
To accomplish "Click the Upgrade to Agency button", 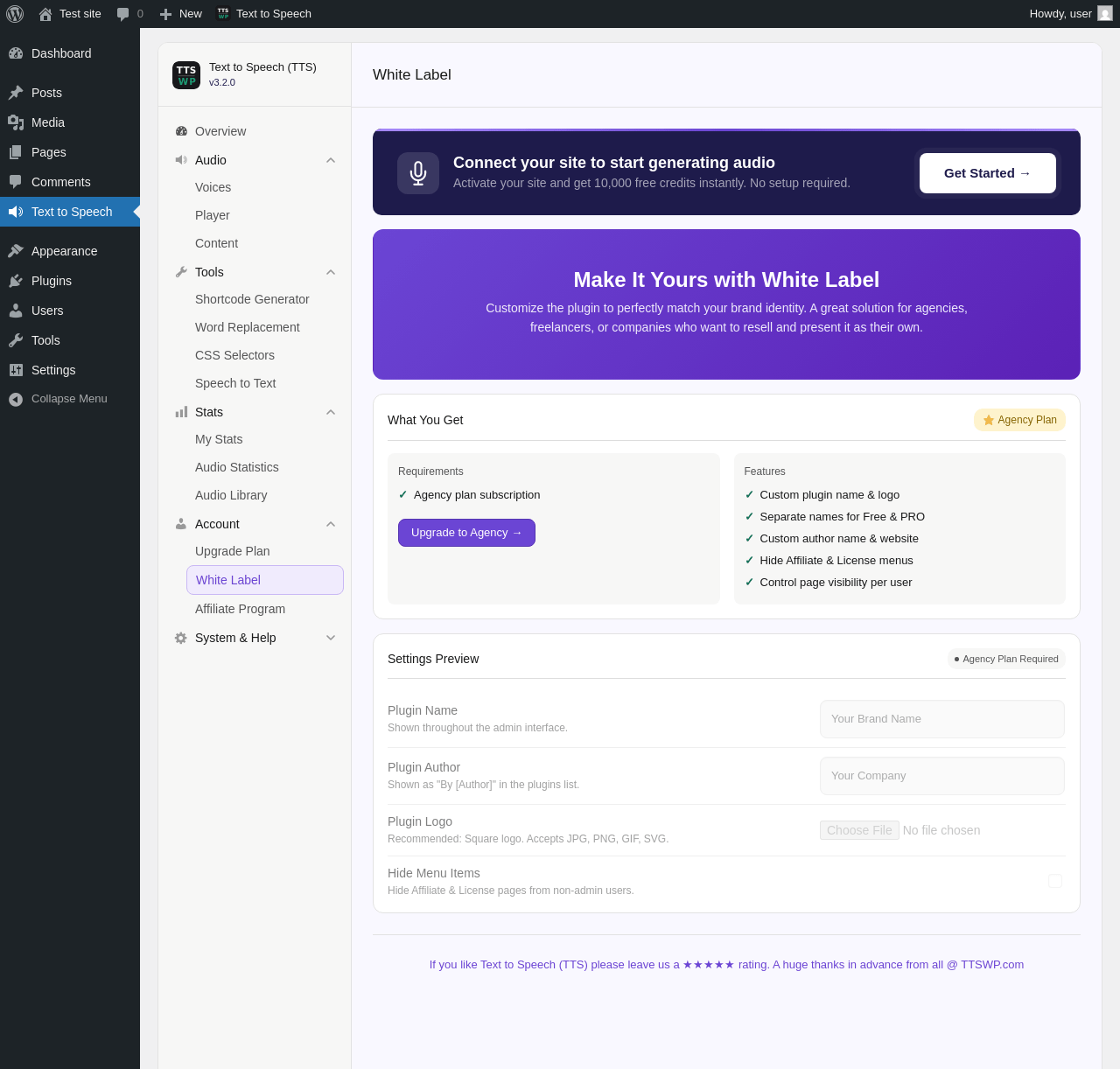I will coord(466,533).
